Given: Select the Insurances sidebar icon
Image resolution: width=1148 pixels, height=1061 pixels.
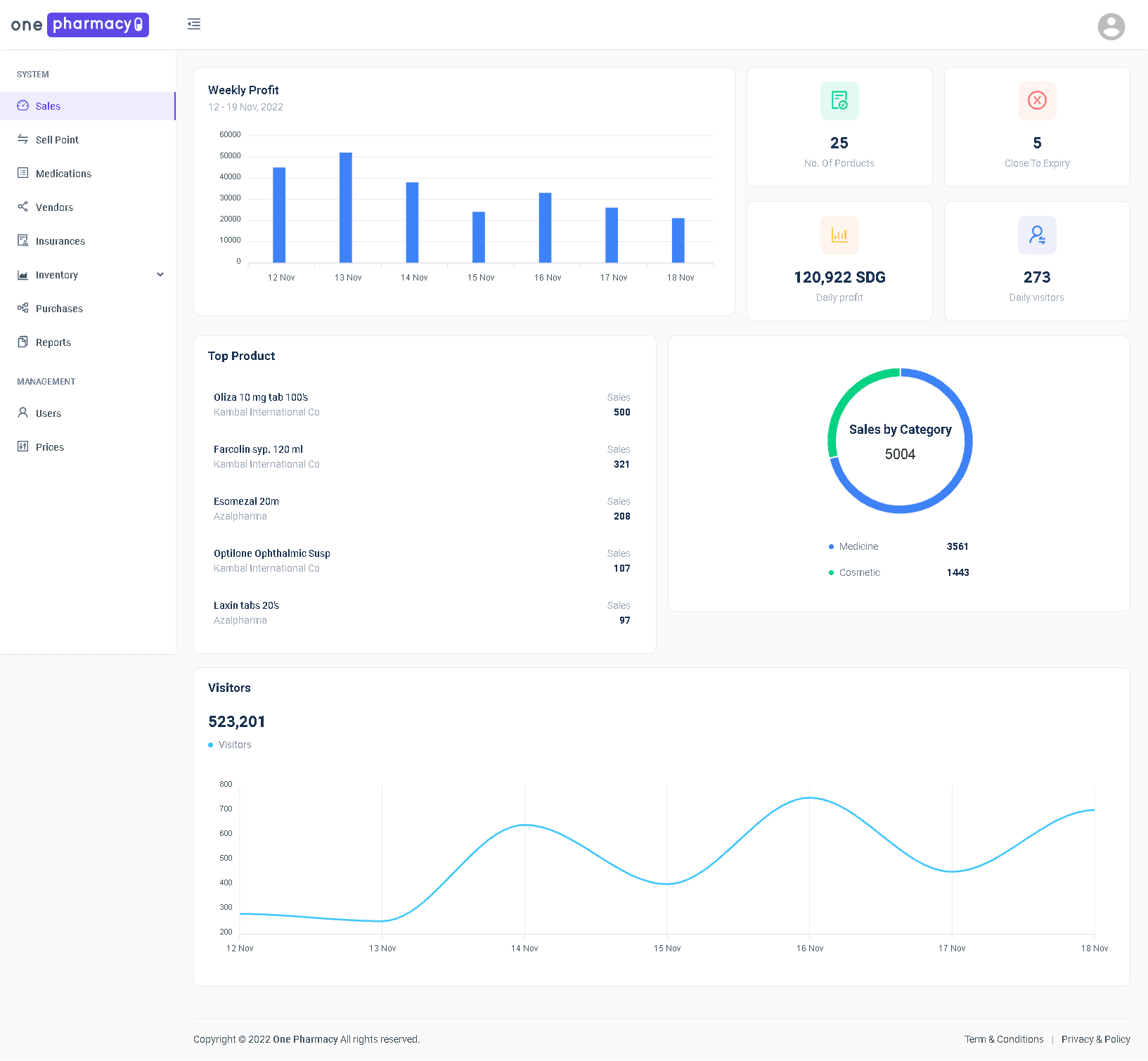Looking at the screenshot, I should coord(23,240).
